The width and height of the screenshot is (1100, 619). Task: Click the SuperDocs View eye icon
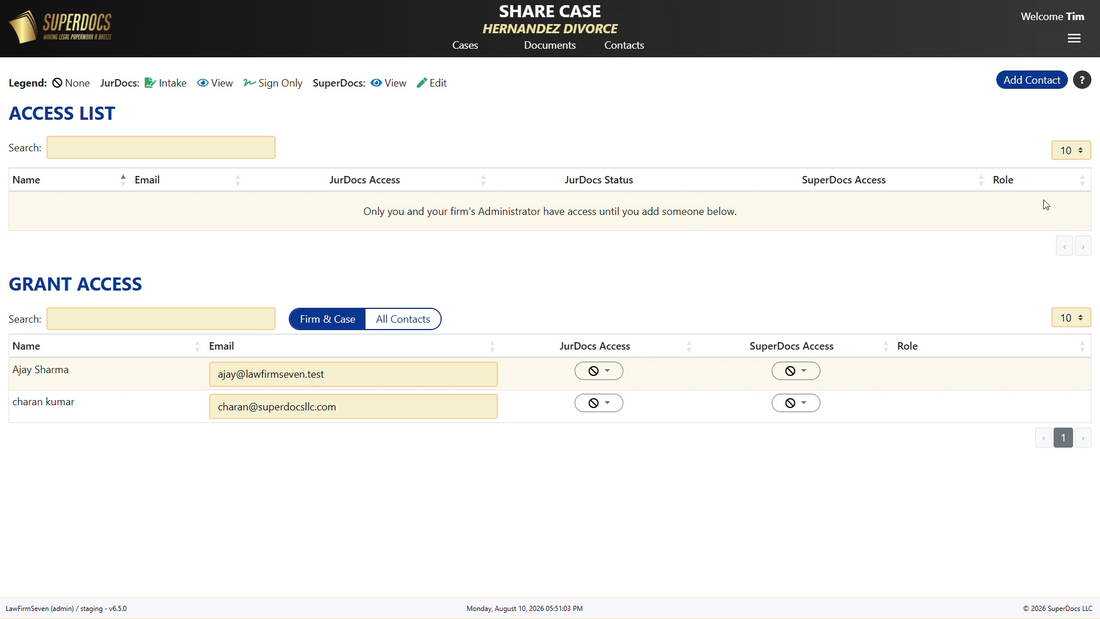[376, 83]
